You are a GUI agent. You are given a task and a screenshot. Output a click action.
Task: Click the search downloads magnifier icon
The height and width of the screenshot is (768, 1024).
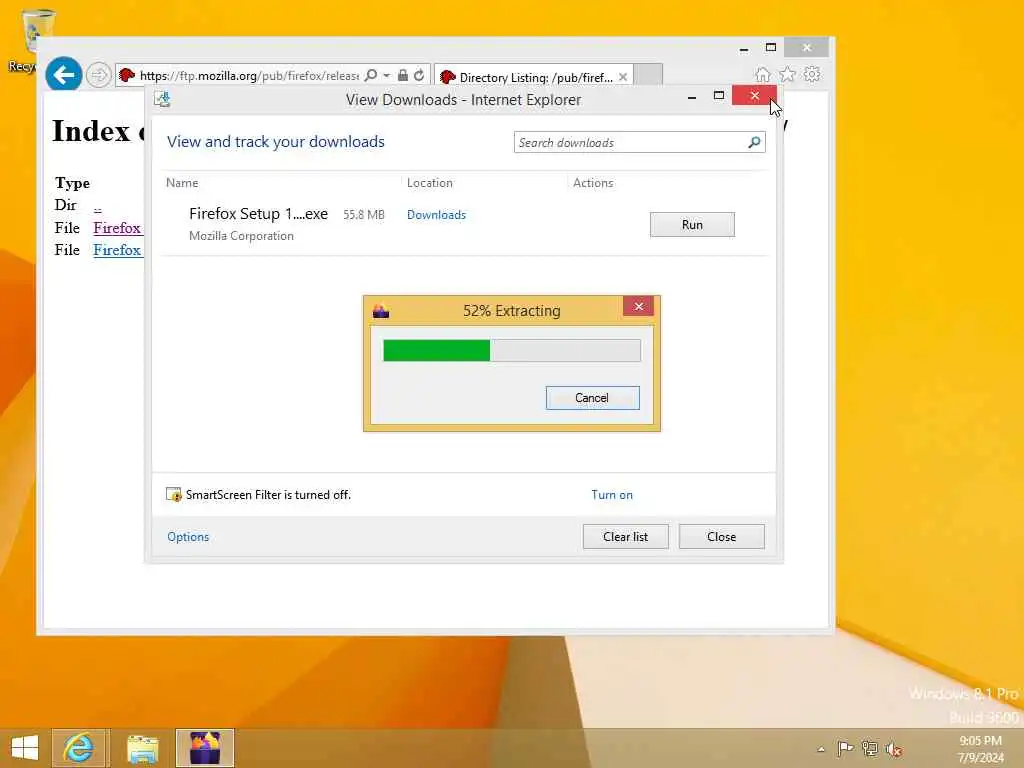[754, 142]
